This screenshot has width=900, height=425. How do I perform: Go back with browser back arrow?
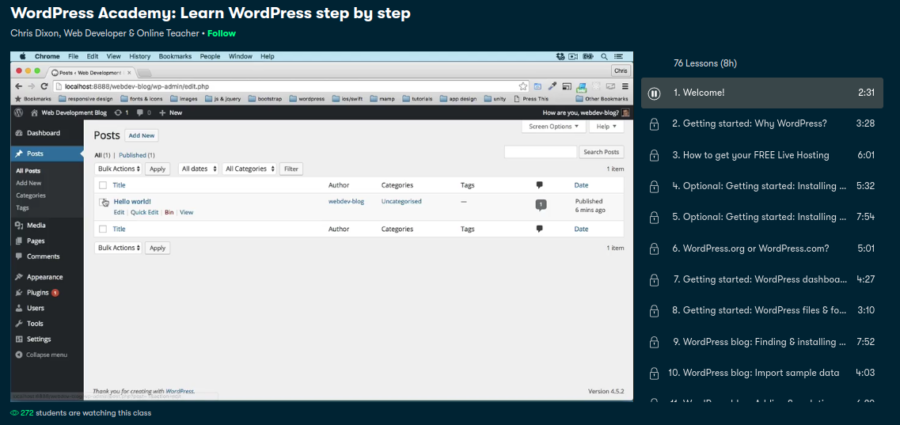pyautogui.click(x=19, y=86)
